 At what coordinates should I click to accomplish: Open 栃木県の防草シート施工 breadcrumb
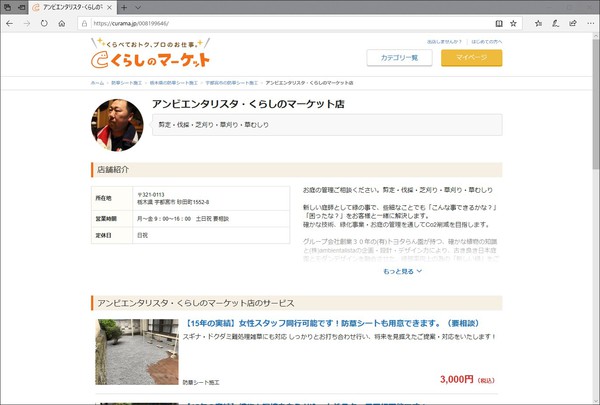point(174,83)
